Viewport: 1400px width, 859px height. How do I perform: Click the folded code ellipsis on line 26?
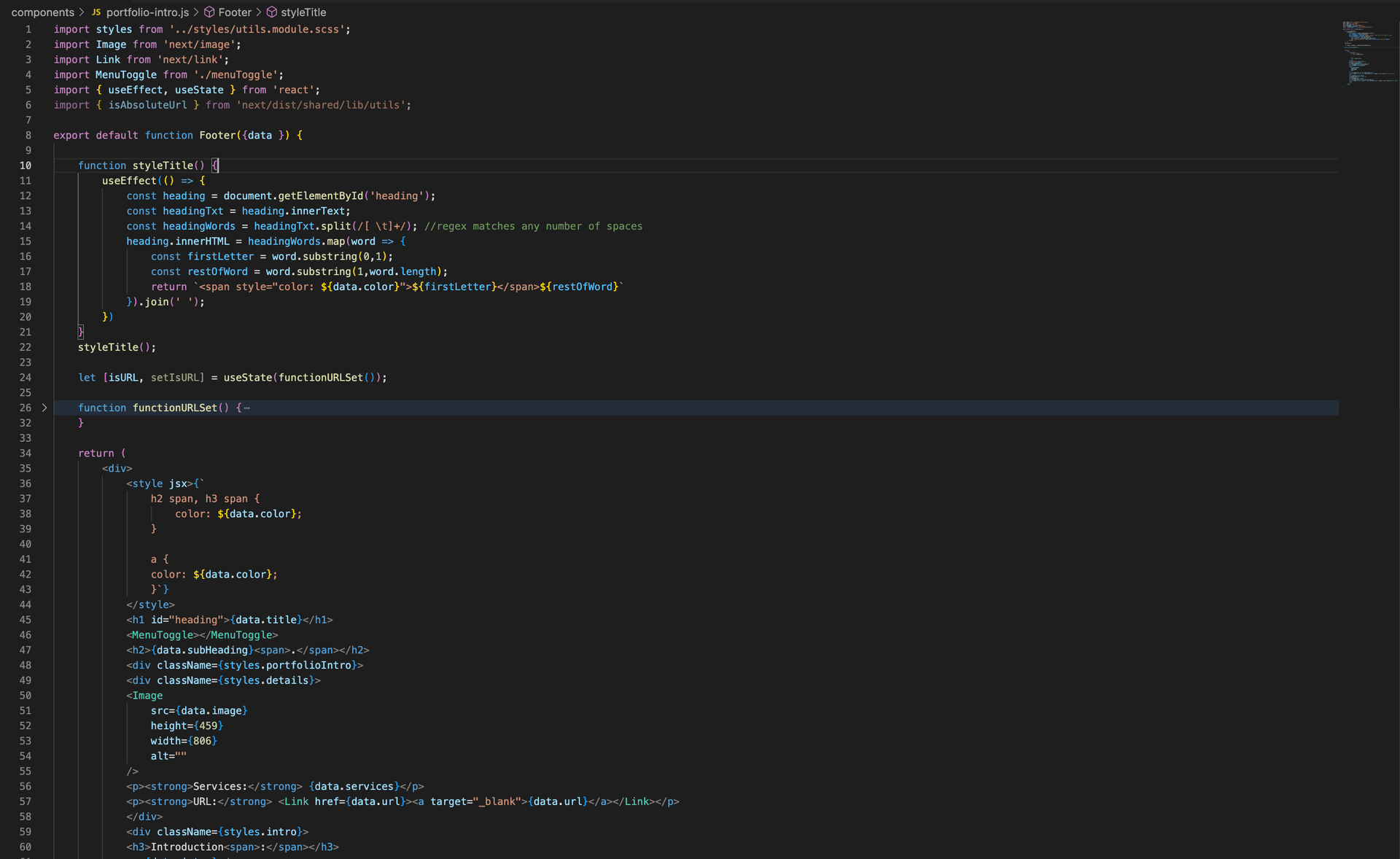coord(246,408)
